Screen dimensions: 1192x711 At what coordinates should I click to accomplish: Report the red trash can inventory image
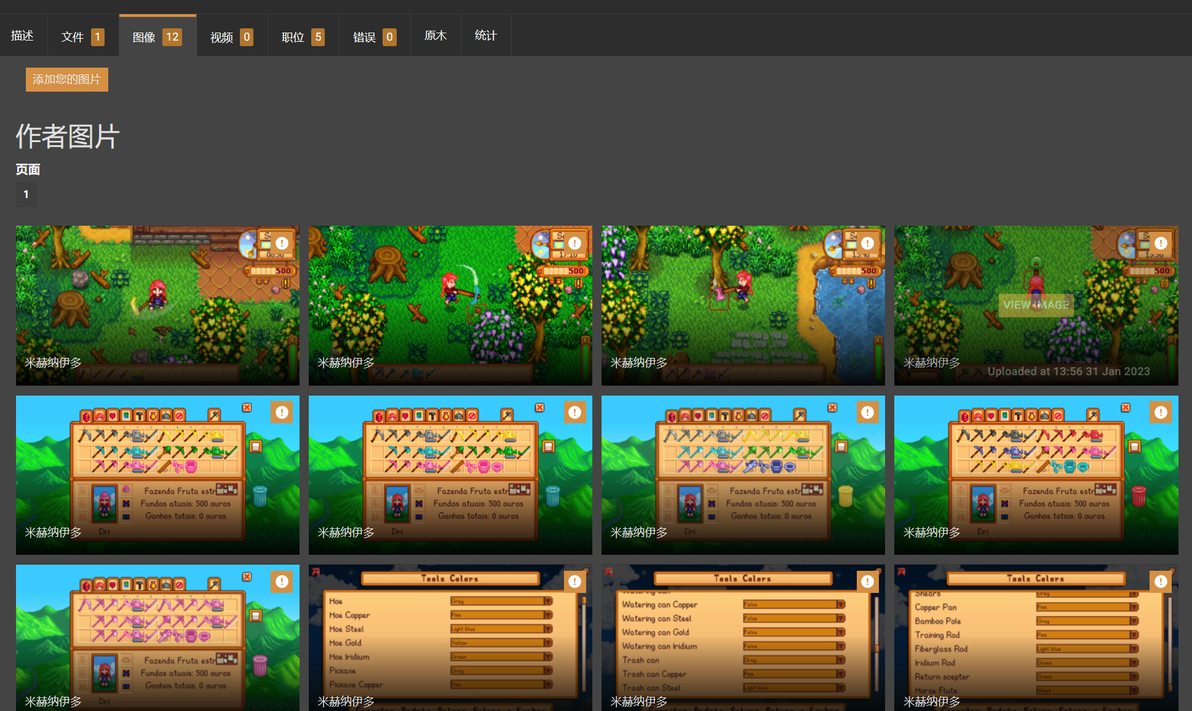tap(1160, 412)
